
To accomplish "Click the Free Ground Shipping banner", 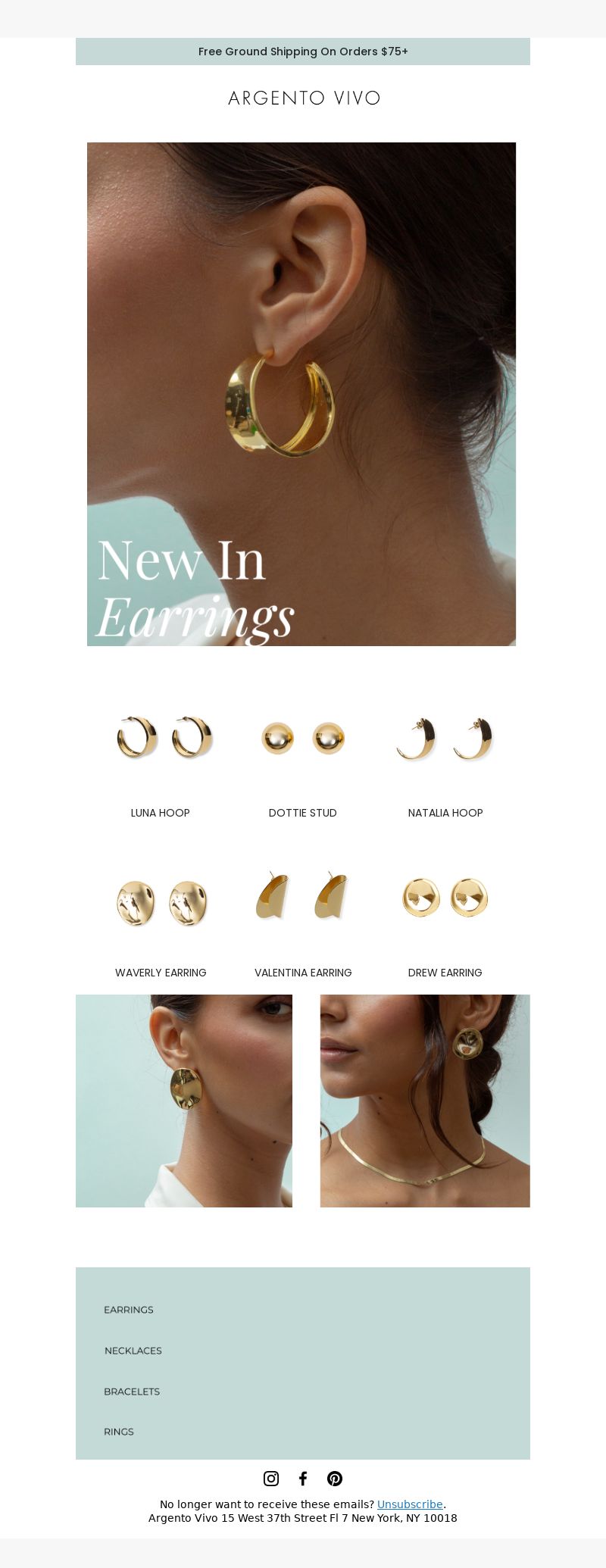I will point(303,52).
